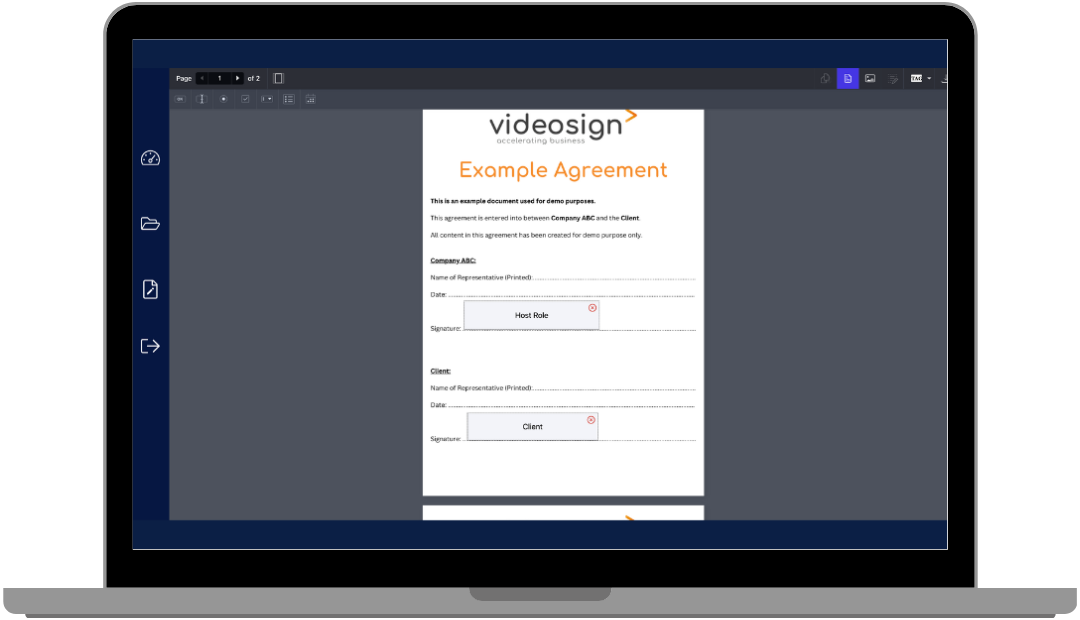1080x620 pixels.
Task: Click the page number input field
Action: tap(220, 78)
